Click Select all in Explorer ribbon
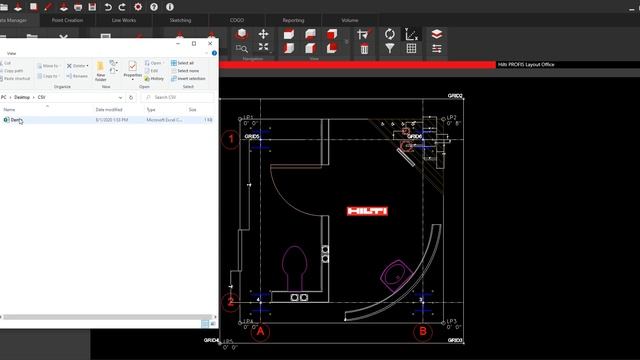Image resolution: width=640 pixels, height=360 pixels. tap(182, 63)
